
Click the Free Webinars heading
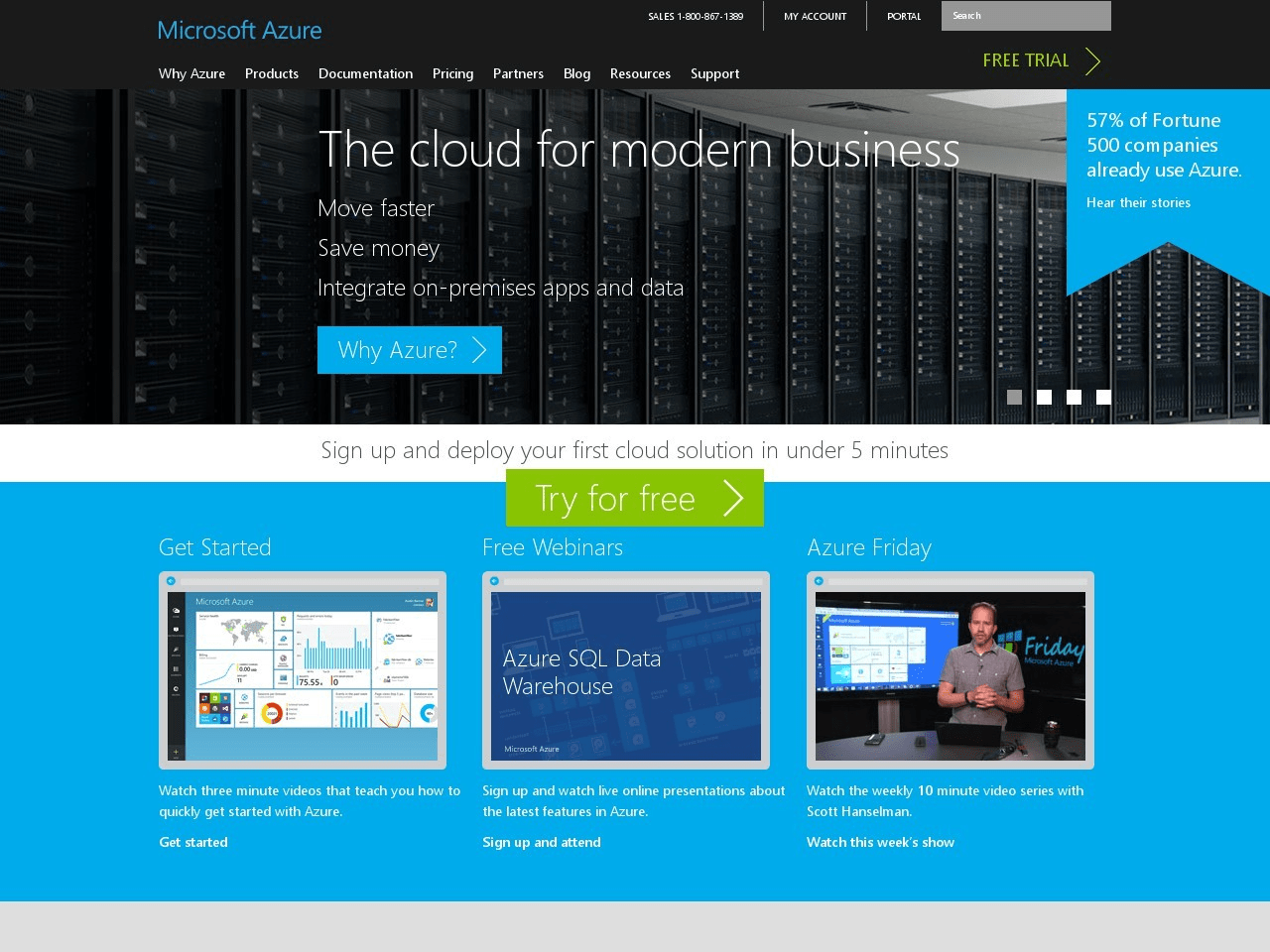(553, 547)
